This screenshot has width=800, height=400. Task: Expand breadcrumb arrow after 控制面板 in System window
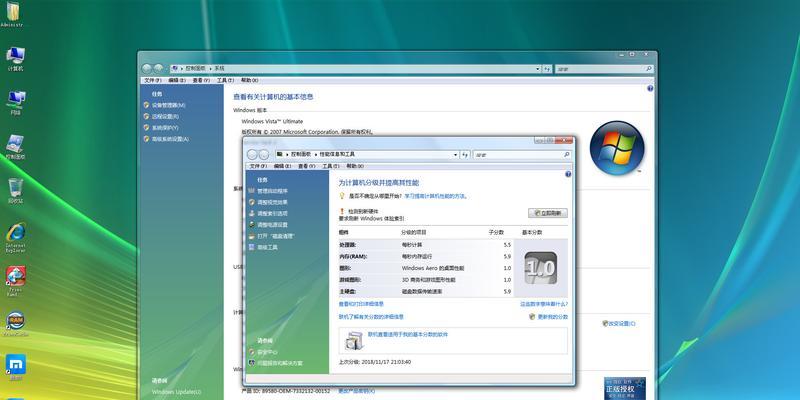pyautogui.click(x=210, y=68)
